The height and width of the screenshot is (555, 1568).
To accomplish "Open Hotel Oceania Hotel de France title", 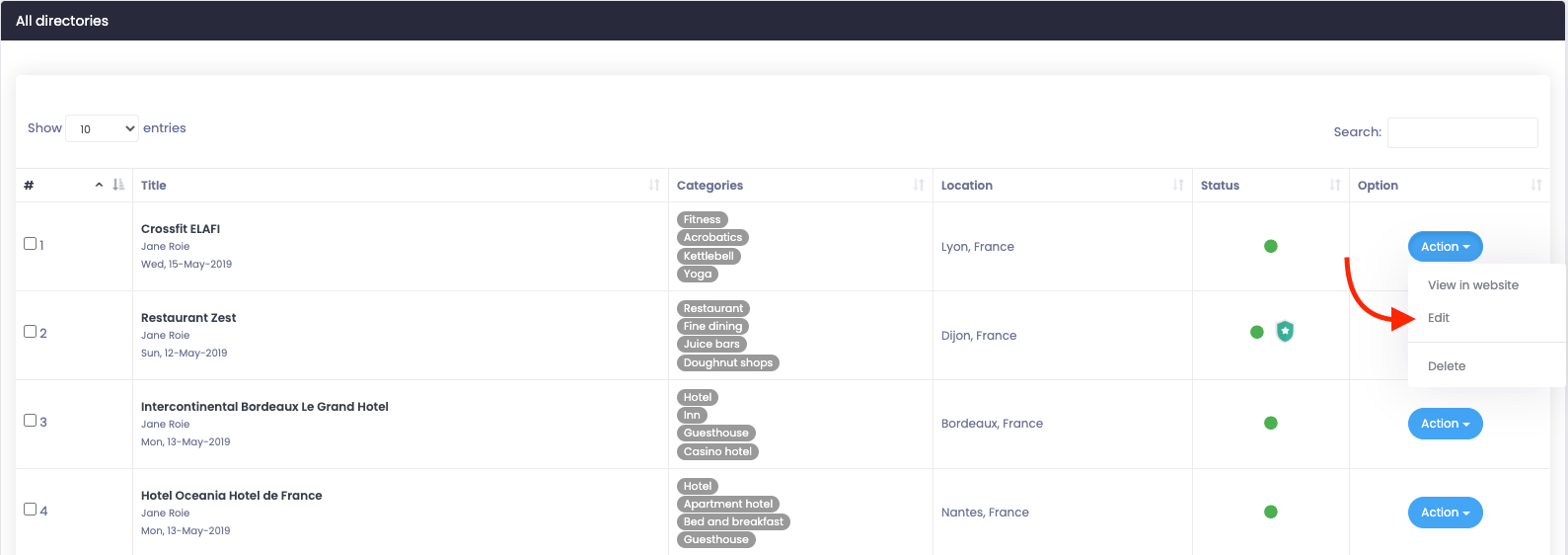I will 232,496.
